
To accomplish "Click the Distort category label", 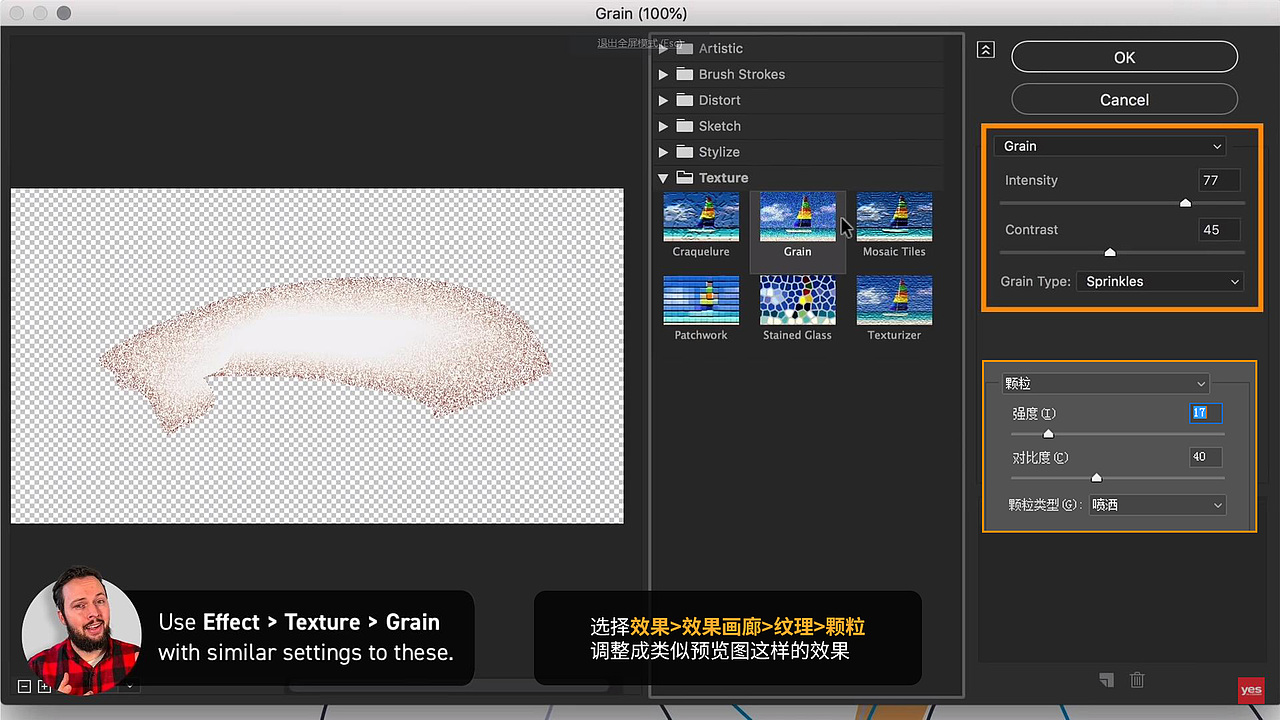I will (720, 100).
